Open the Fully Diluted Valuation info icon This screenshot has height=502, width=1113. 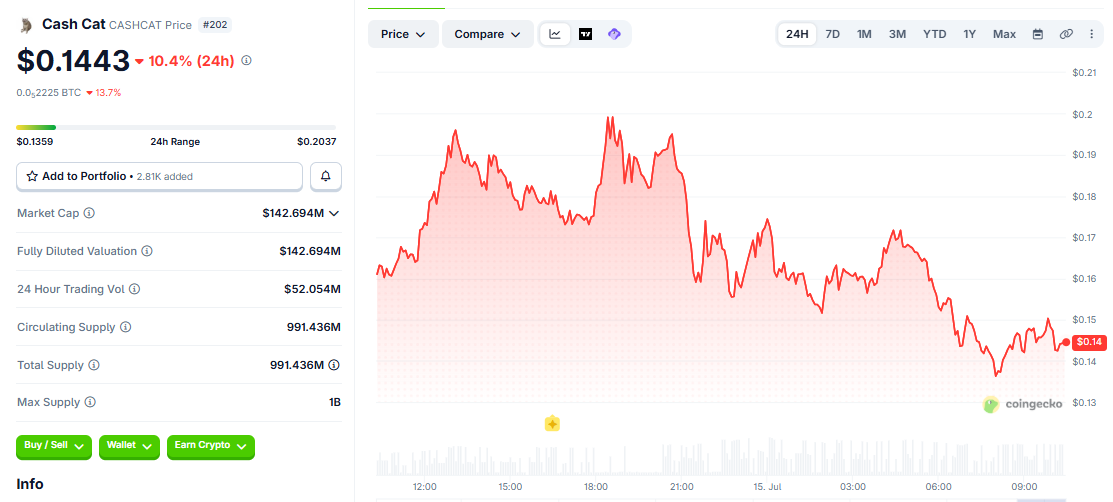[x=146, y=251]
